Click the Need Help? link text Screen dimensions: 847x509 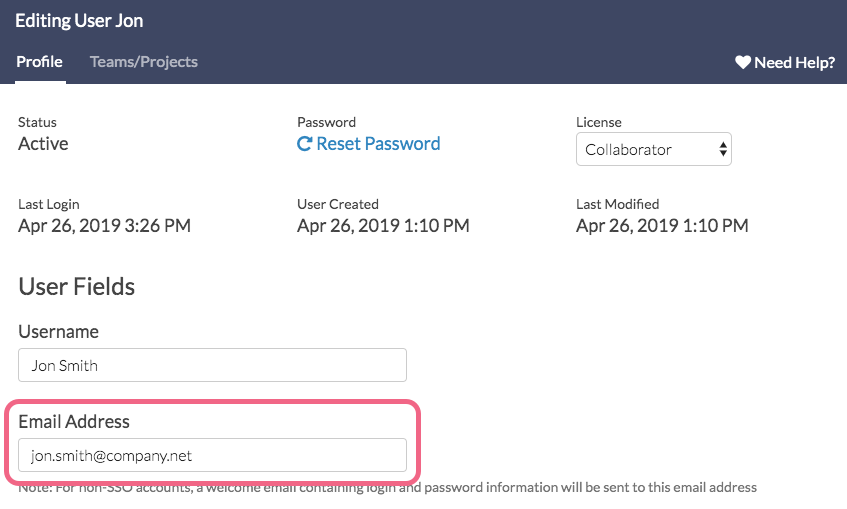(794, 62)
